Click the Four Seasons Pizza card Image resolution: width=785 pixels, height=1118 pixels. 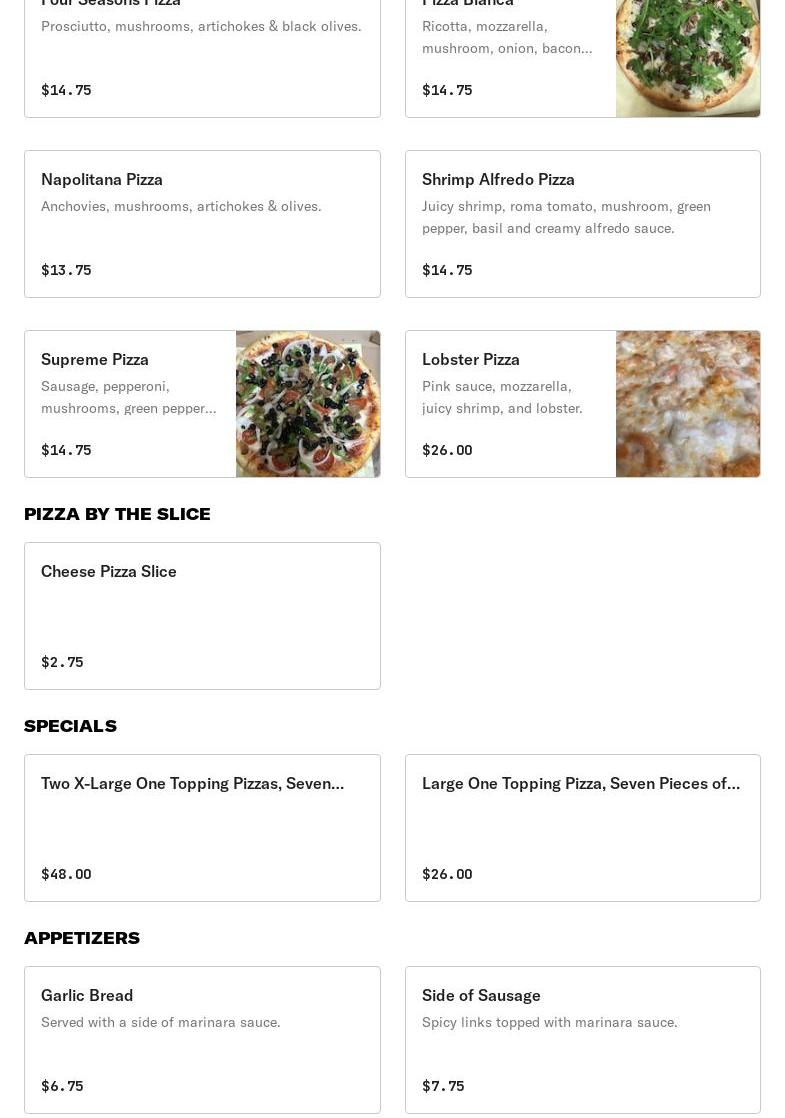(x=202, y=58)
